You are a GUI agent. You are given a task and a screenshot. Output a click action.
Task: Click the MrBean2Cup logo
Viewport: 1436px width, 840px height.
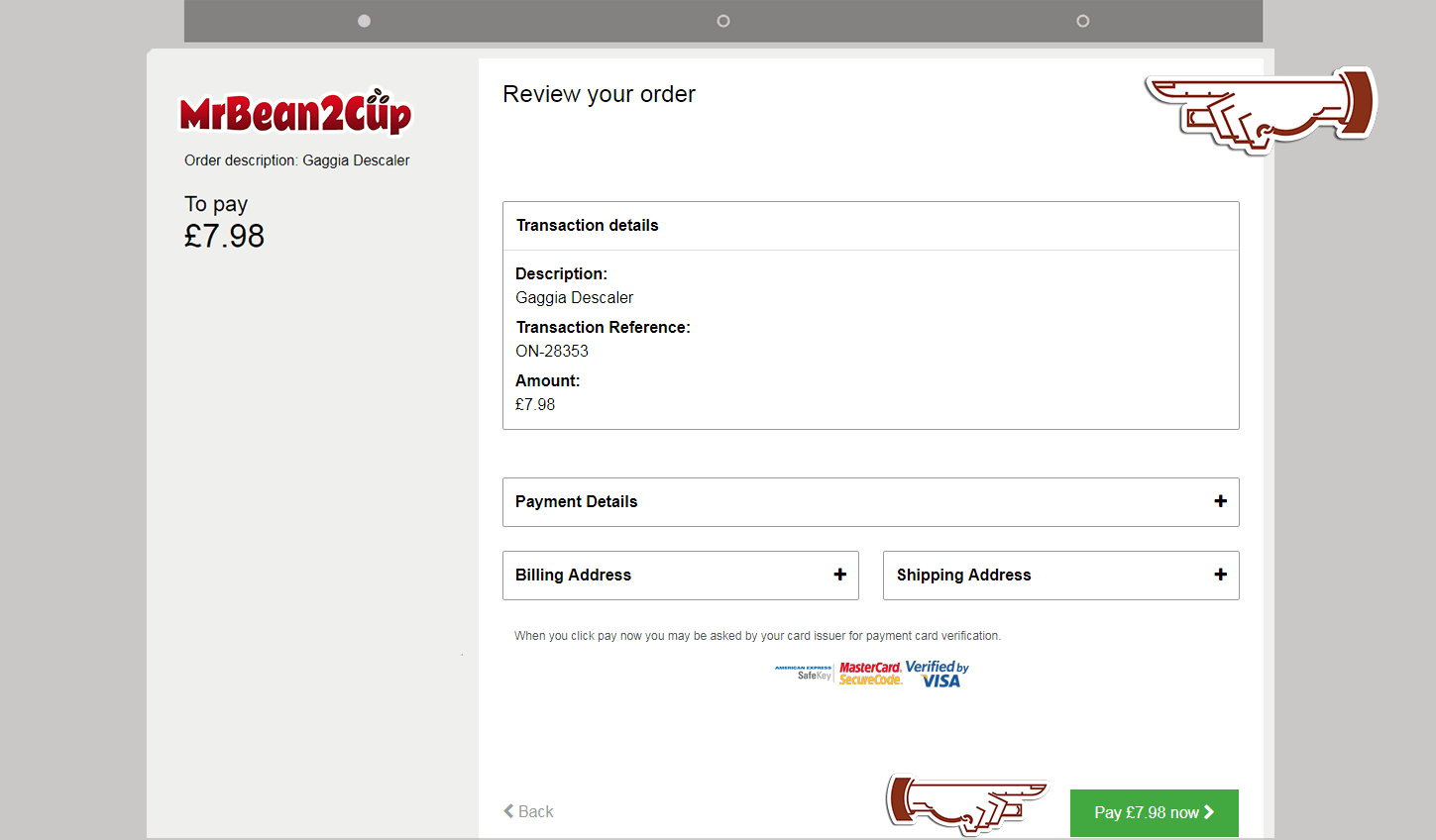click(x=295, y=112)
